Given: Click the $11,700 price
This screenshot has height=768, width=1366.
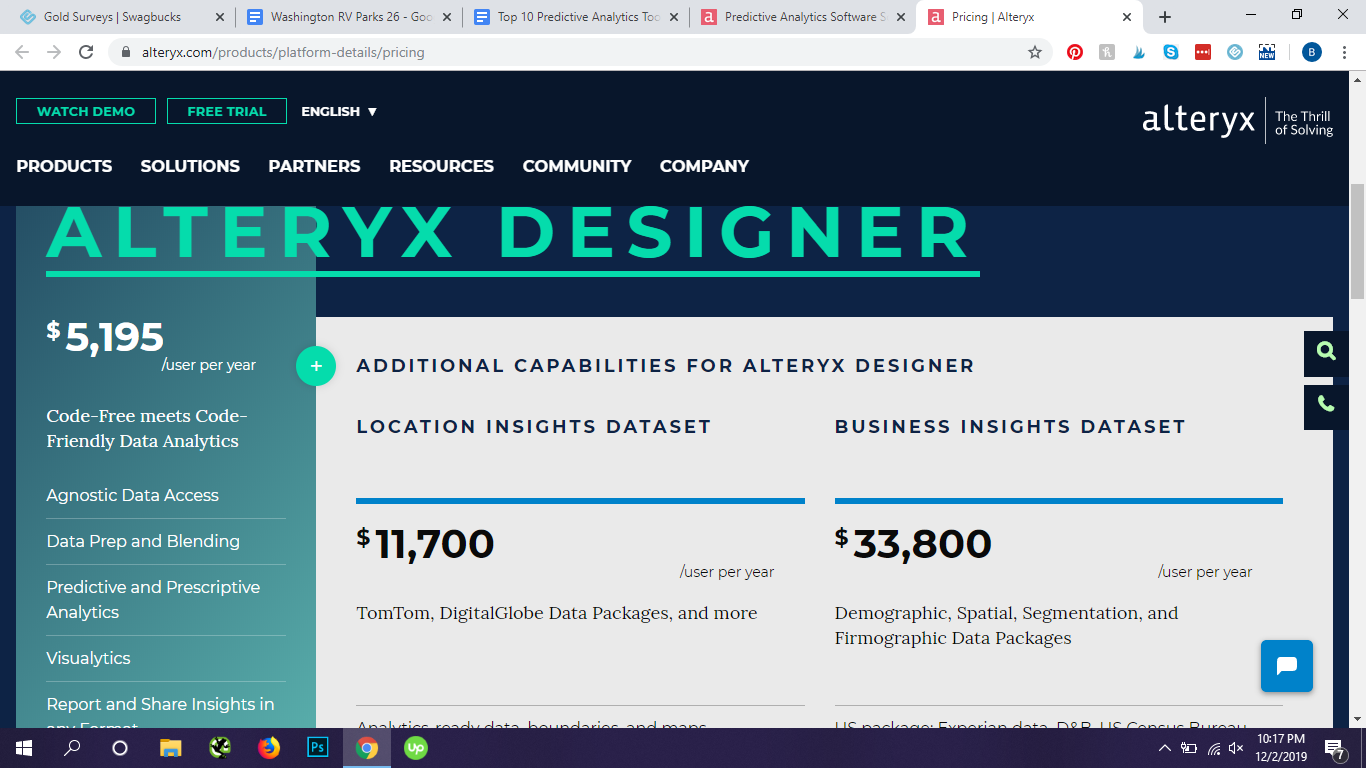Looking at the screenshot, I should 426,543.
